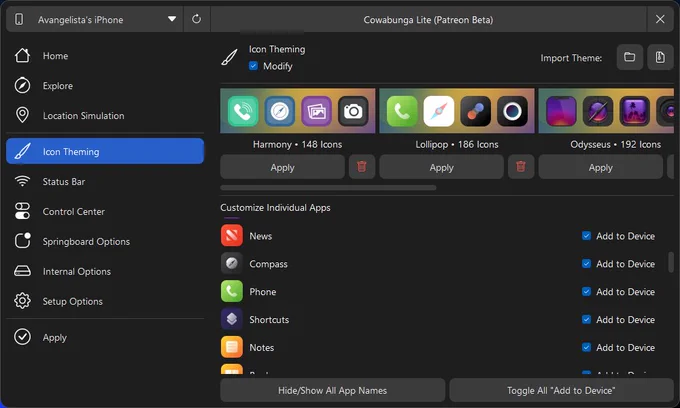Import theme from file icon

[x=660, y=57]
